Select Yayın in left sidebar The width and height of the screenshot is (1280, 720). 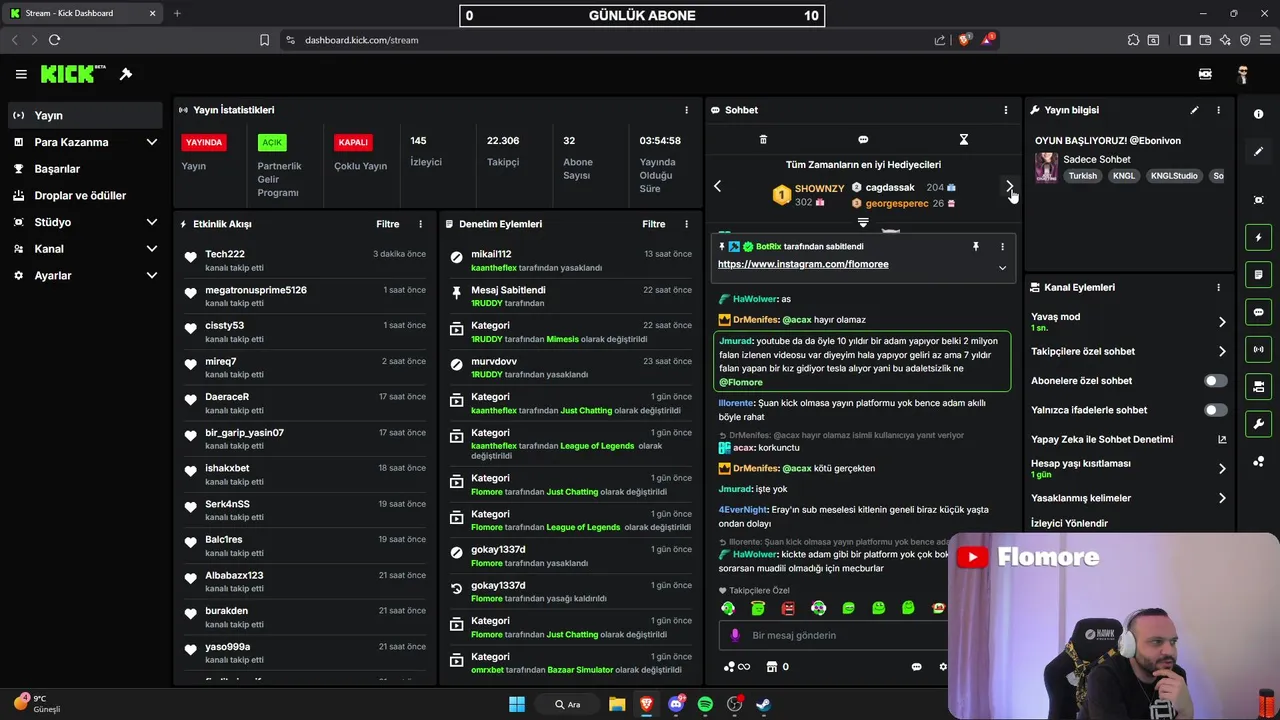[x=85, y=115]
